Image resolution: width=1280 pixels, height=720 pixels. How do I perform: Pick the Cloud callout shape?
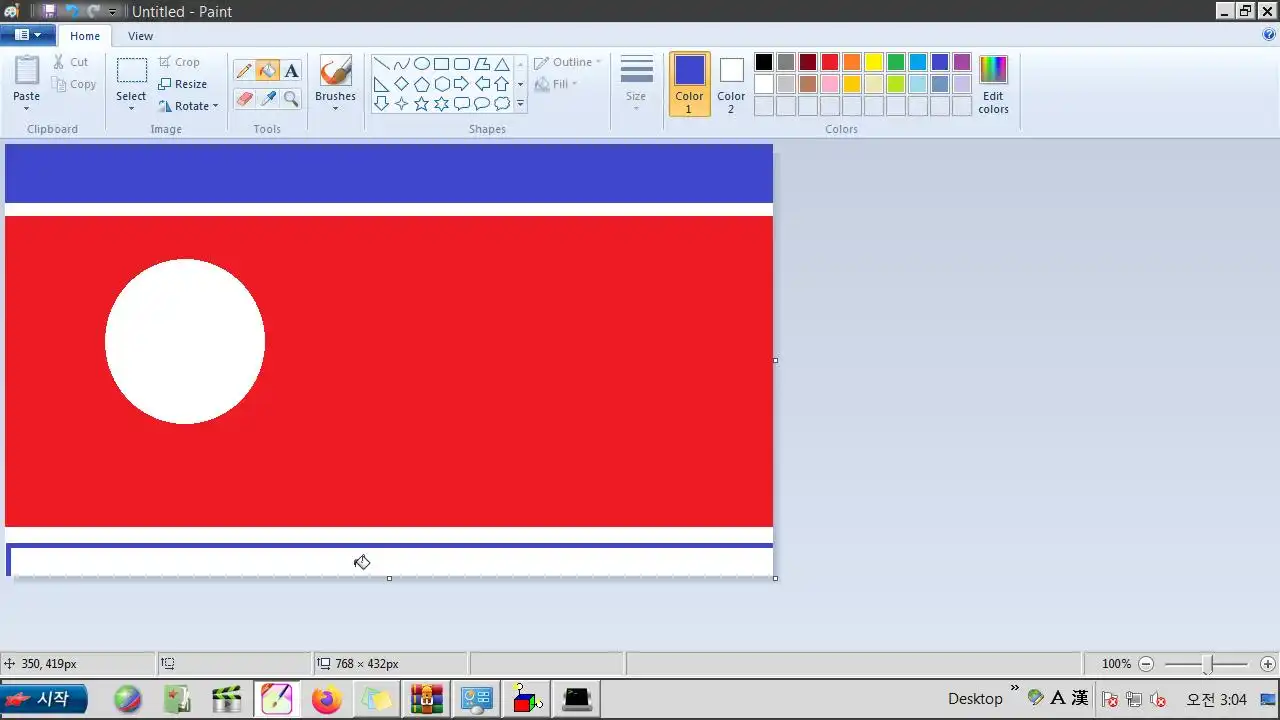pos(501,103)
